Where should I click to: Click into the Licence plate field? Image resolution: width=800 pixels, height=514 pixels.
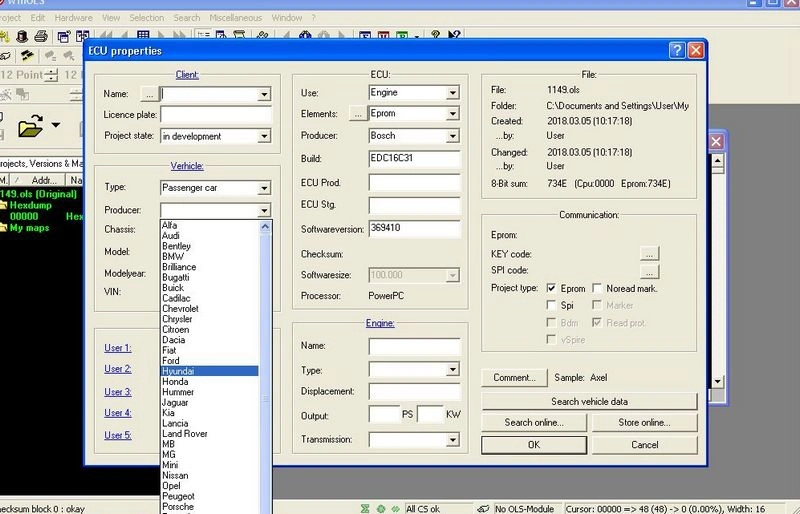point(216,115)
